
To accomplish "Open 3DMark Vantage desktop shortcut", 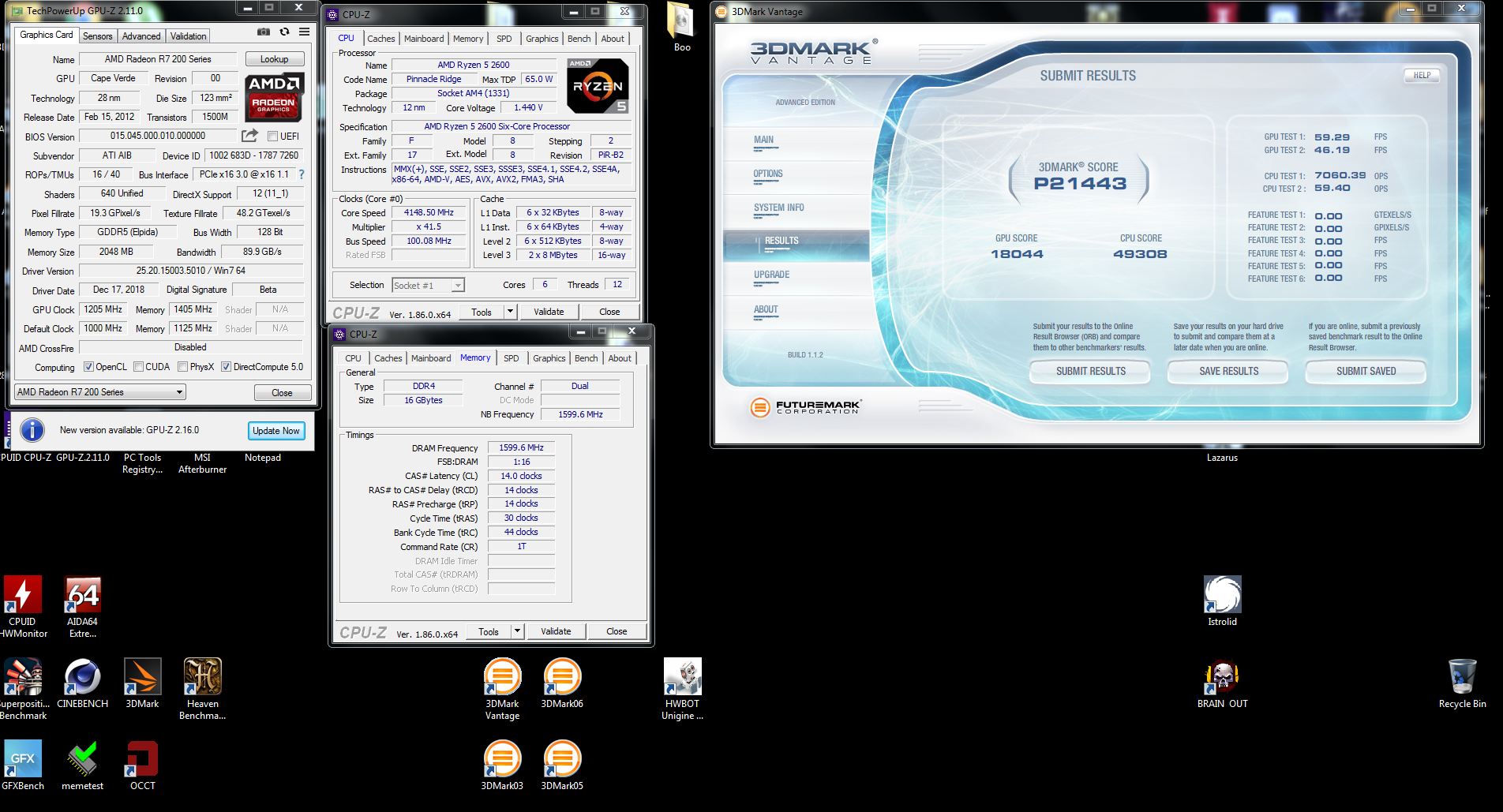I will click(x=503, y=689).
